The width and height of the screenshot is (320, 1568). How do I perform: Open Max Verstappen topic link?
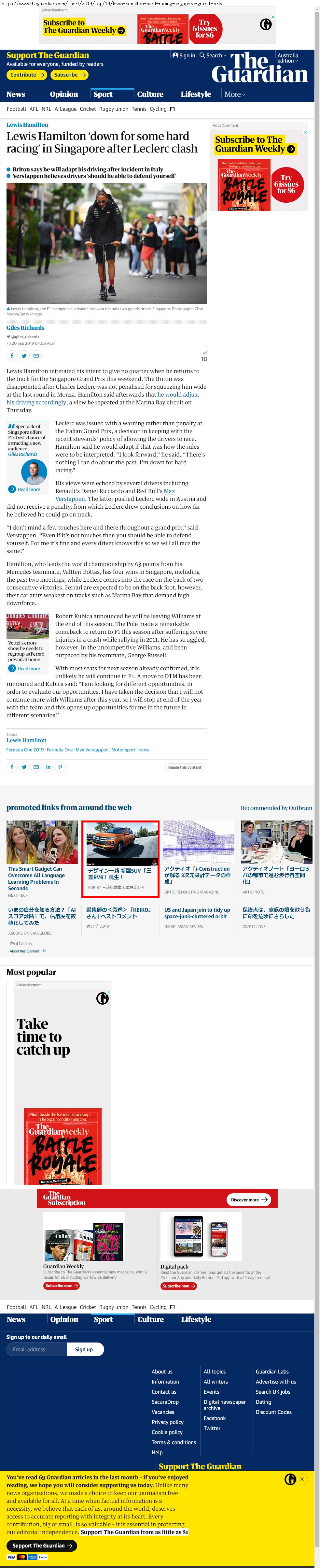coord(92,750)
